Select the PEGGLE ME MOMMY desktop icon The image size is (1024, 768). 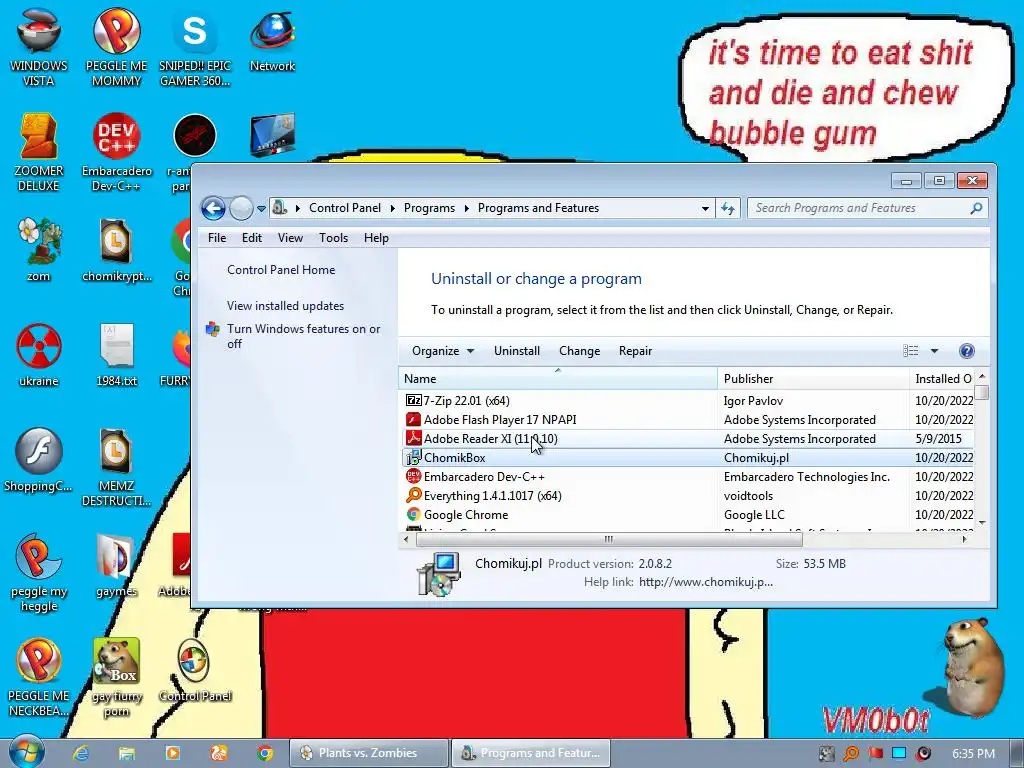pos(116,46)
